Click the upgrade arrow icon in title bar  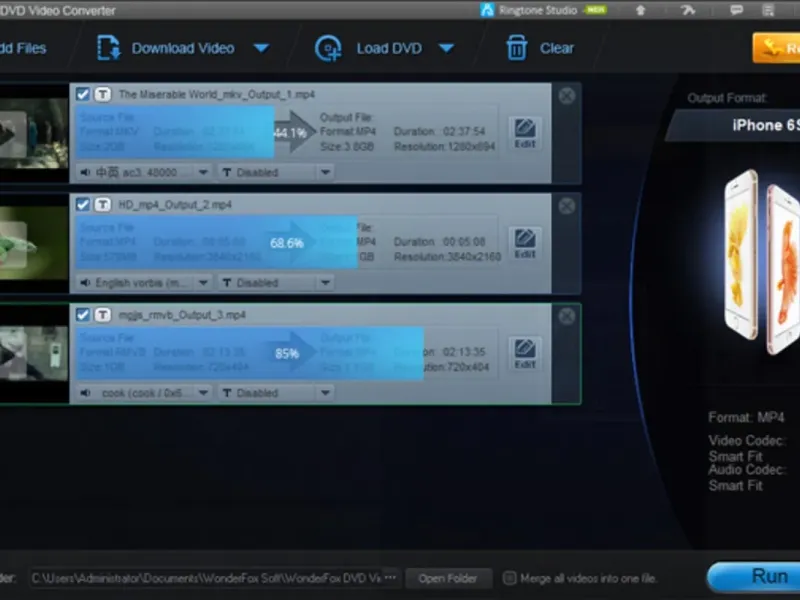point(641,10)
